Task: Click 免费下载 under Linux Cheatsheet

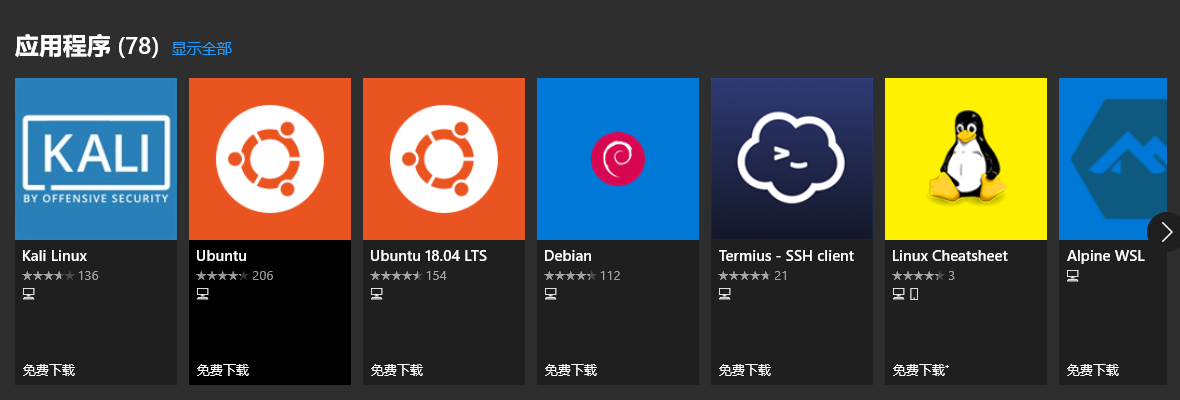Action: [920, 370]
